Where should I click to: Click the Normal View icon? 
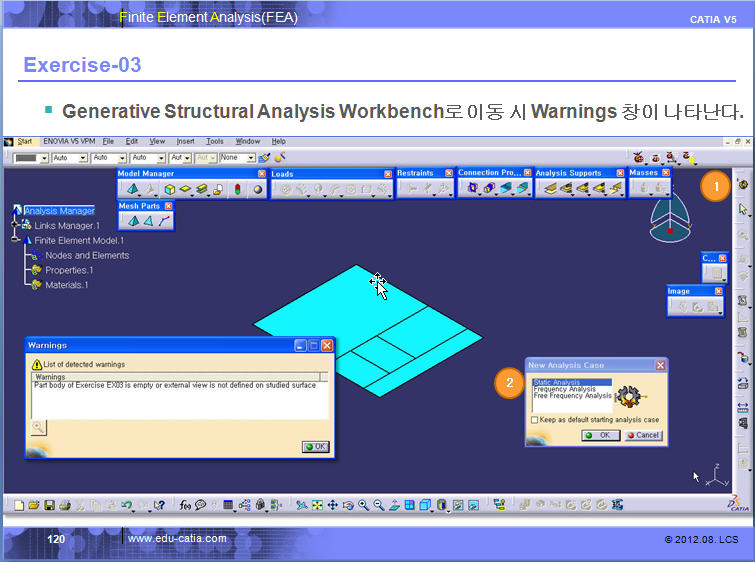pyautogui.click(x=394, y=505)
